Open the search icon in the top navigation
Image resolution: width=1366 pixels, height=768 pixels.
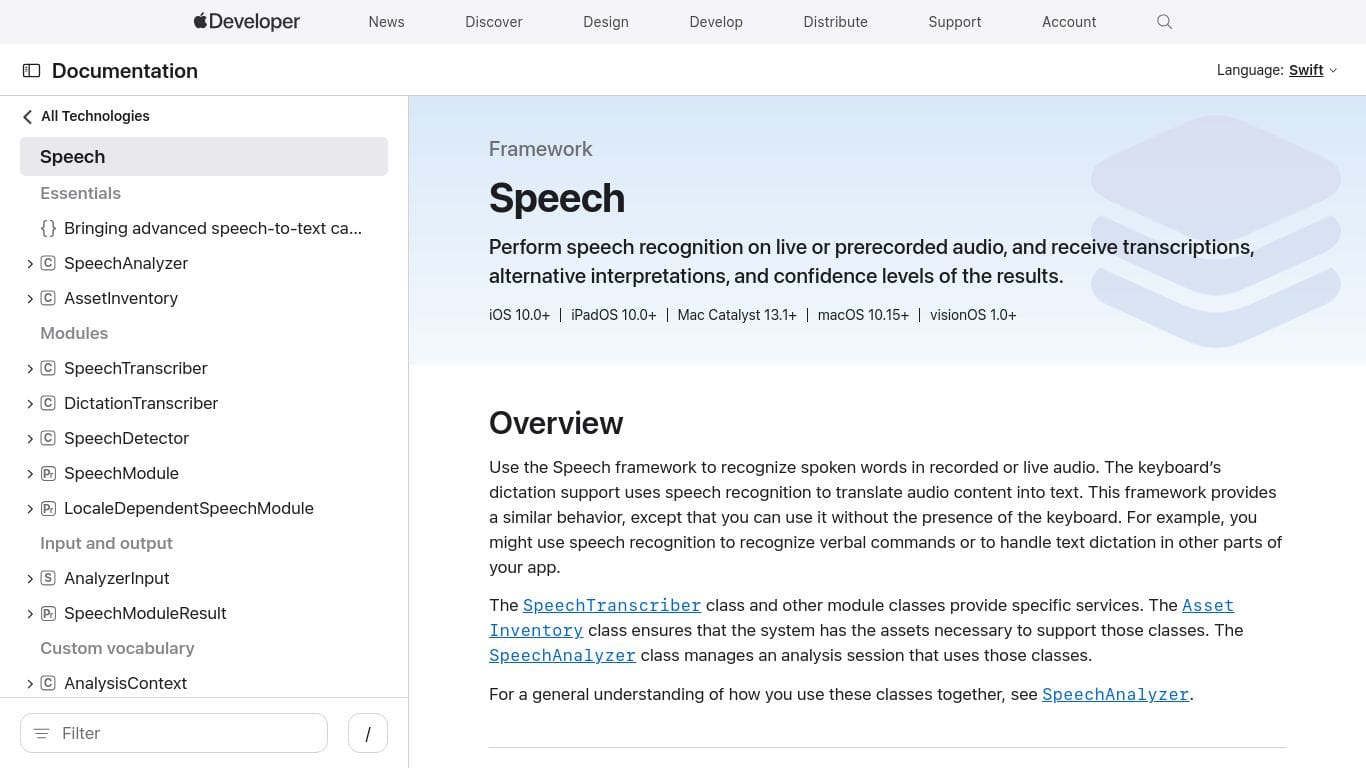pos(1164,21)
